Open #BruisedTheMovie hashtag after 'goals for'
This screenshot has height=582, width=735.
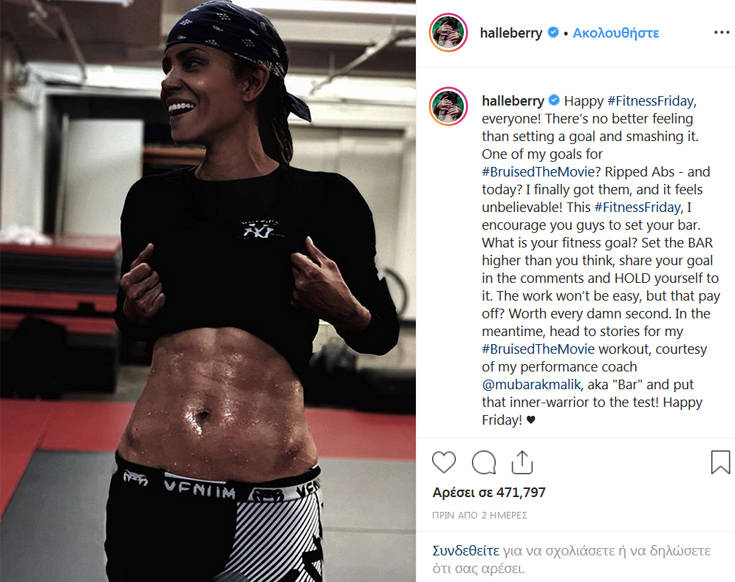click(x=538, y=172)
